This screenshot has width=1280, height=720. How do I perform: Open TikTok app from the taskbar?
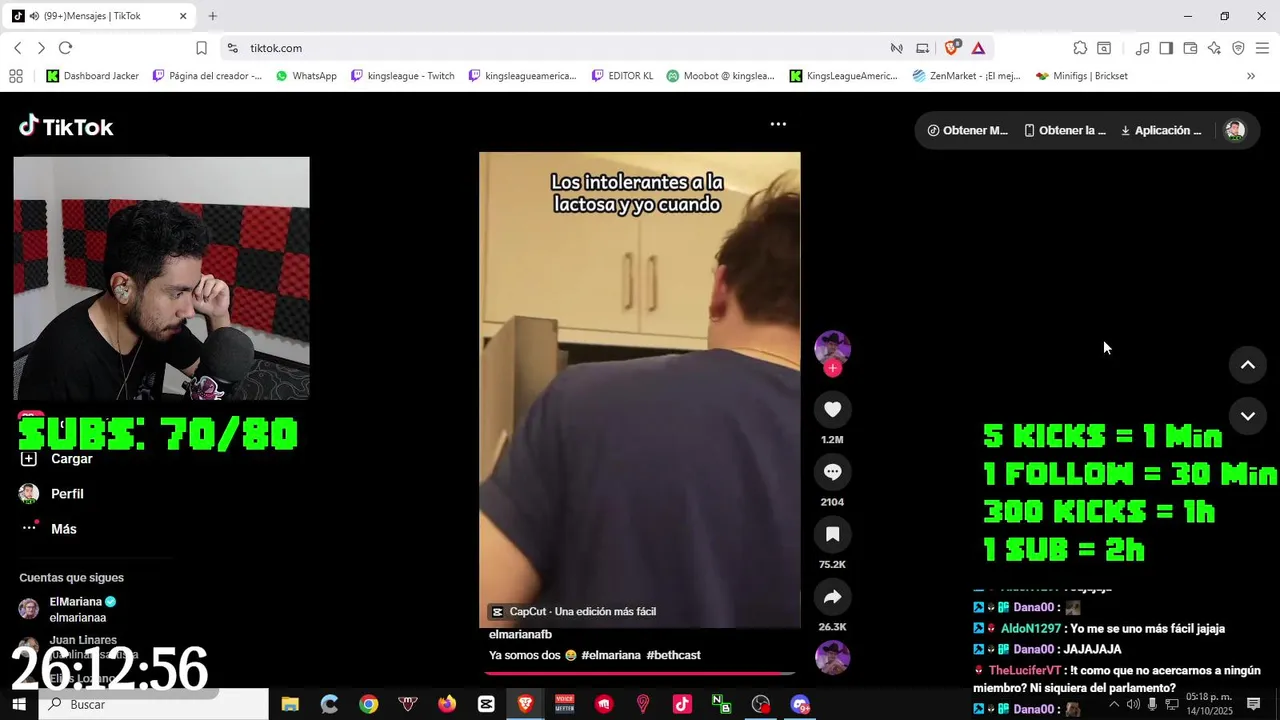(x=682, y=705)
